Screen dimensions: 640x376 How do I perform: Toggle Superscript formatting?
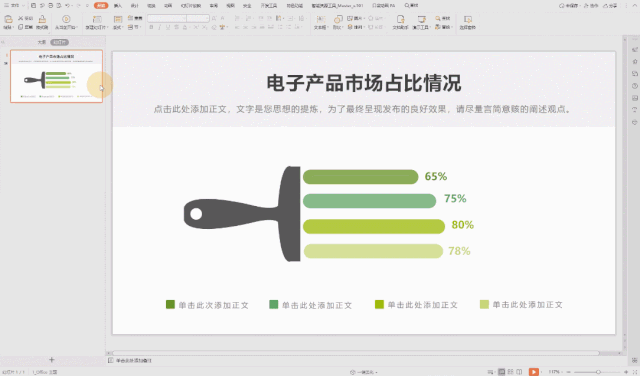(196, 27)
